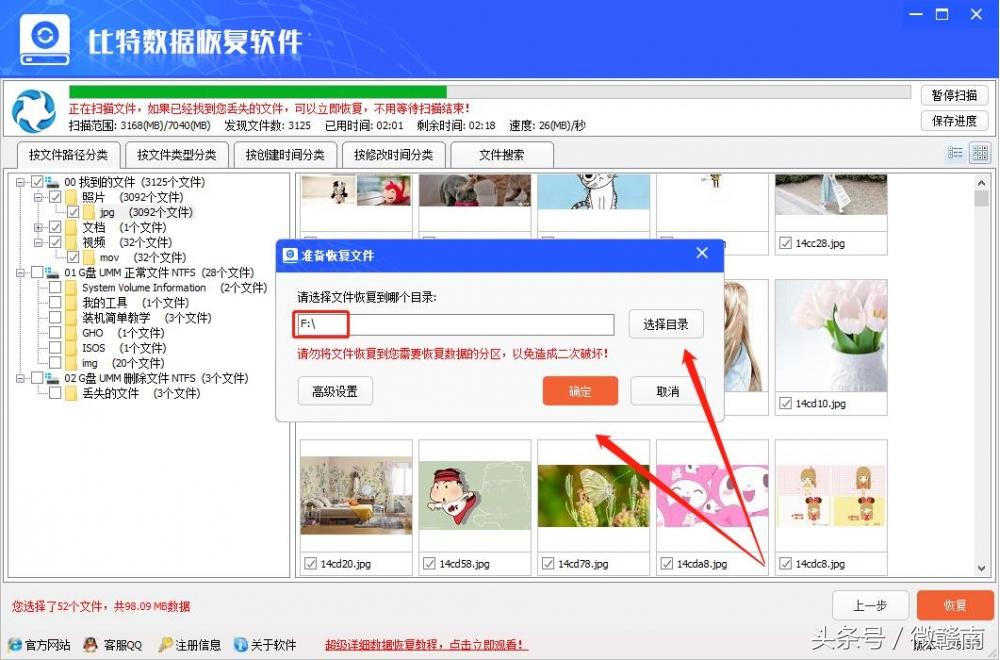Click the 确定 button in the dialog
Screen dimensions: 1000x660
click(x=580, y=391)
